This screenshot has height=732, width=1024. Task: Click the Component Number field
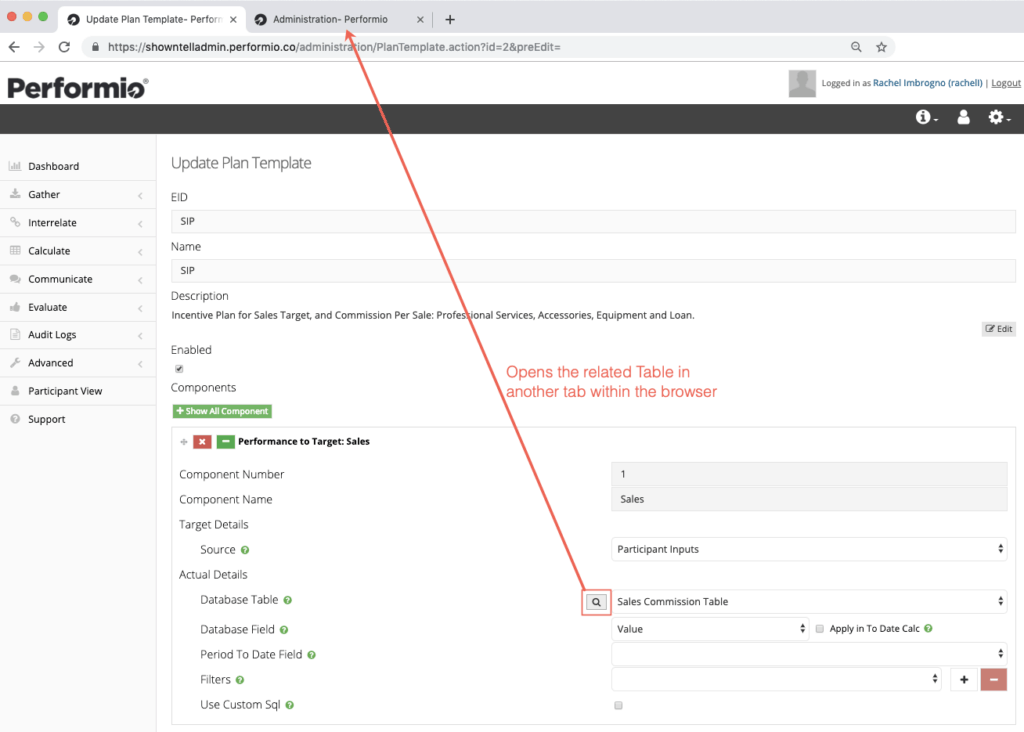[809, 474]
